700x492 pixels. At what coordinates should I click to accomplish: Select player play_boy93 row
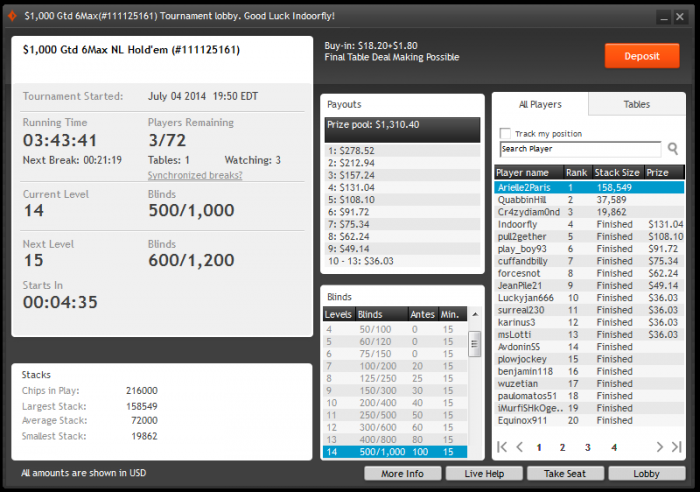(589, 249)
